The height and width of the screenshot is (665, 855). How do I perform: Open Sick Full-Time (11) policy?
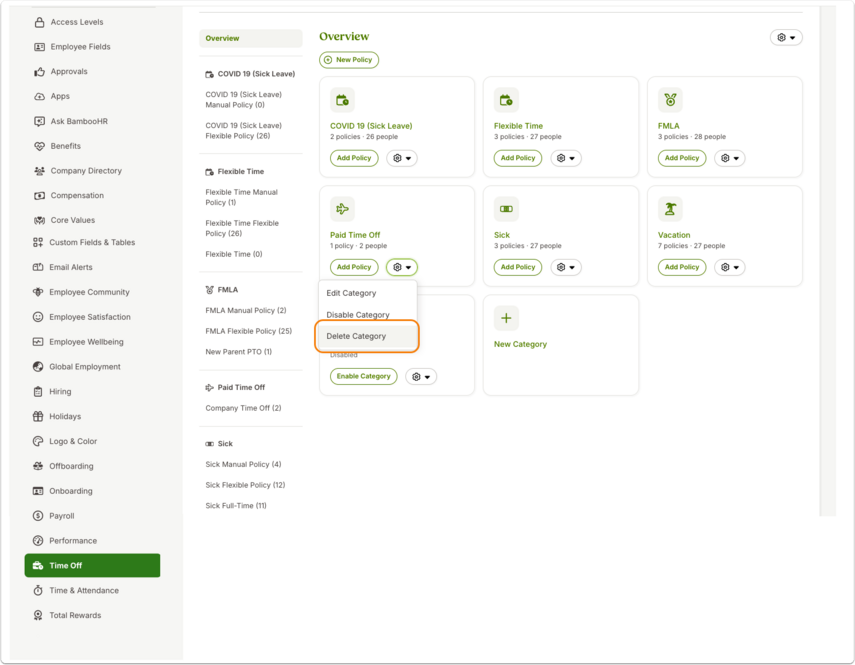coord(236,506)
